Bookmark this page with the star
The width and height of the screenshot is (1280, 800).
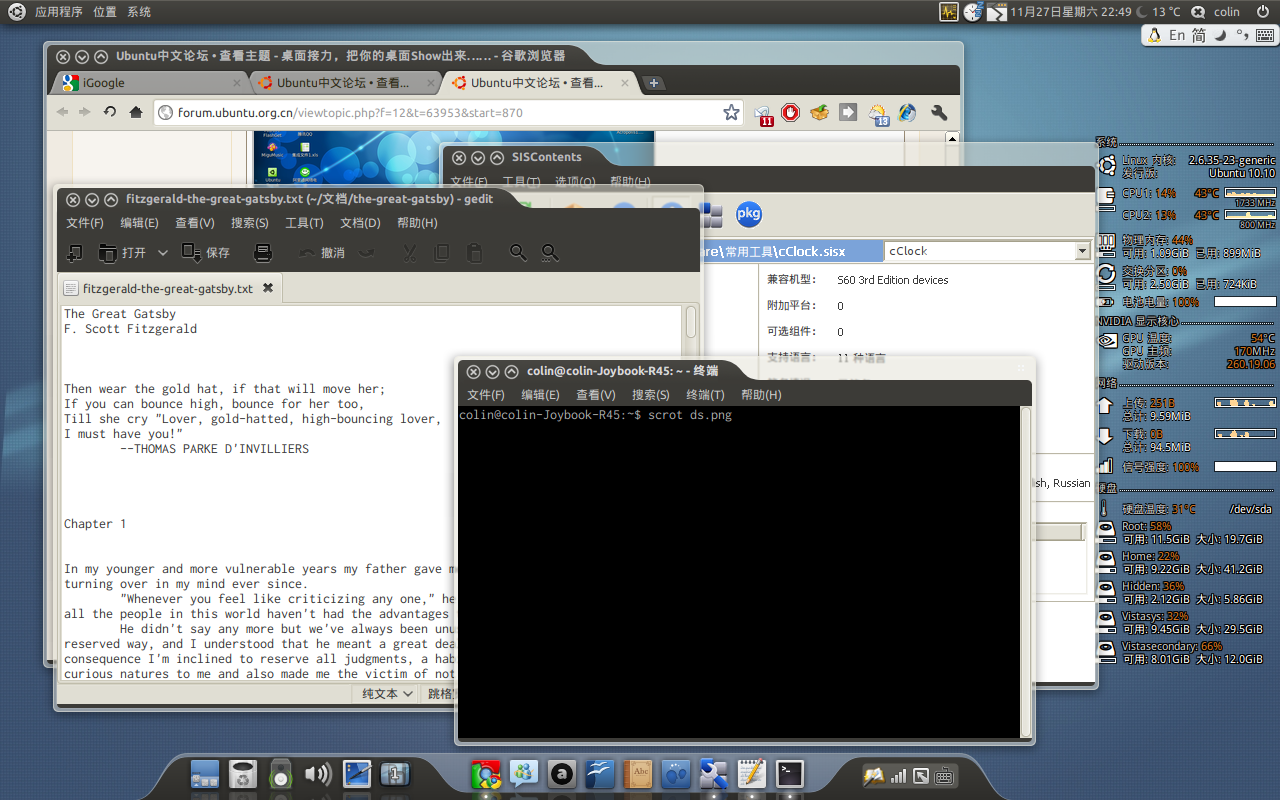click(731, 113)
